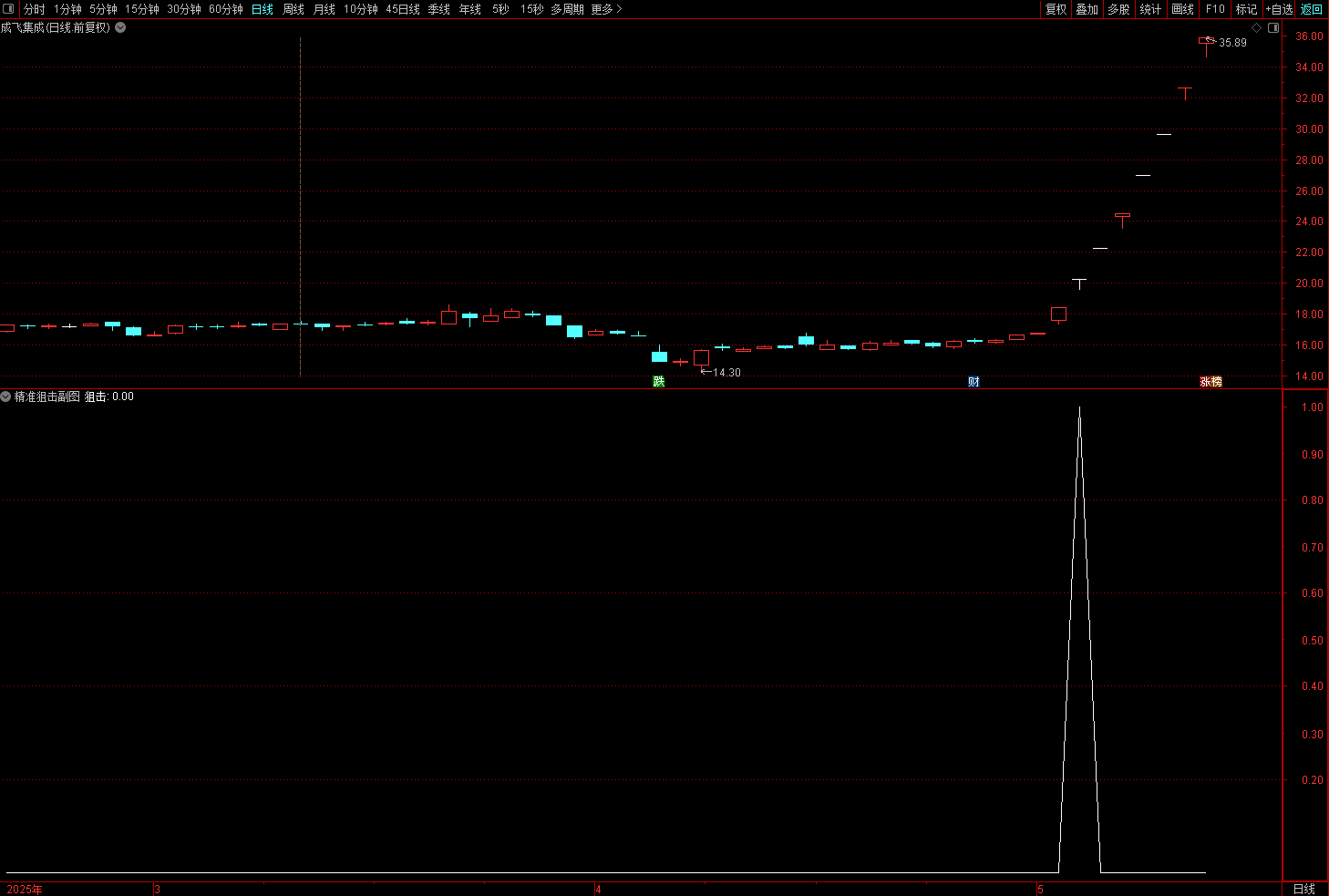Image resolution: width=1329 pixels, height=896 pixels.
Task: Switch to the 月线 monthly tab
Action: tap(325, 9)
